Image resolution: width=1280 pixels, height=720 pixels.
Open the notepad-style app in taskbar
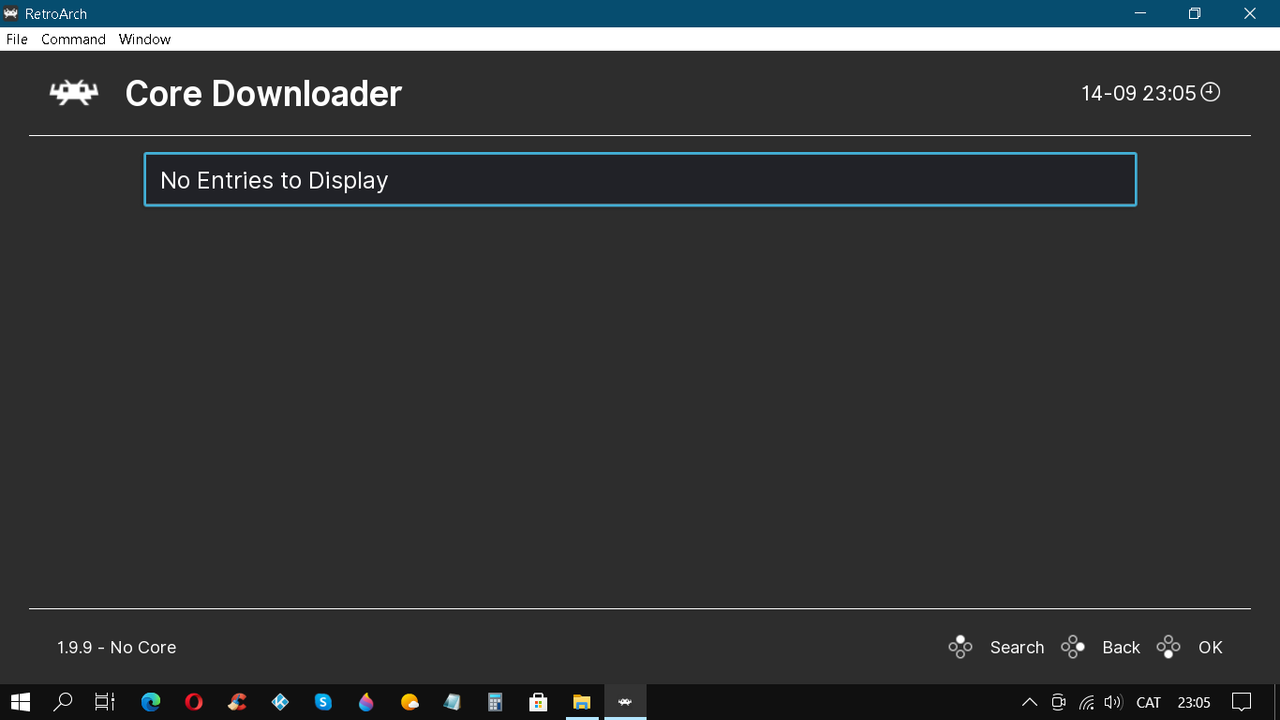click(452, 702)
